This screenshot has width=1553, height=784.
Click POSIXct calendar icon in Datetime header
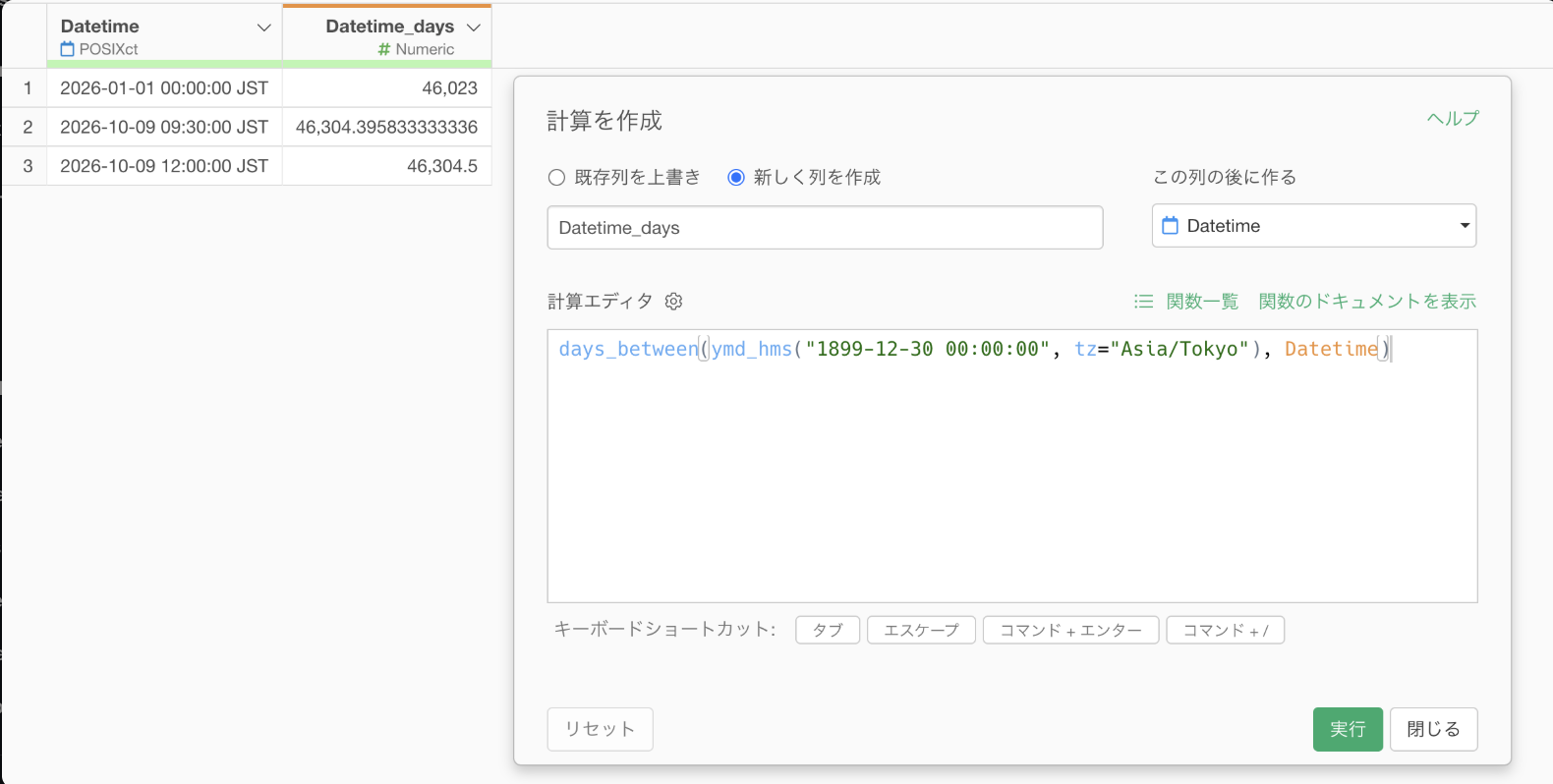(68, 49)
